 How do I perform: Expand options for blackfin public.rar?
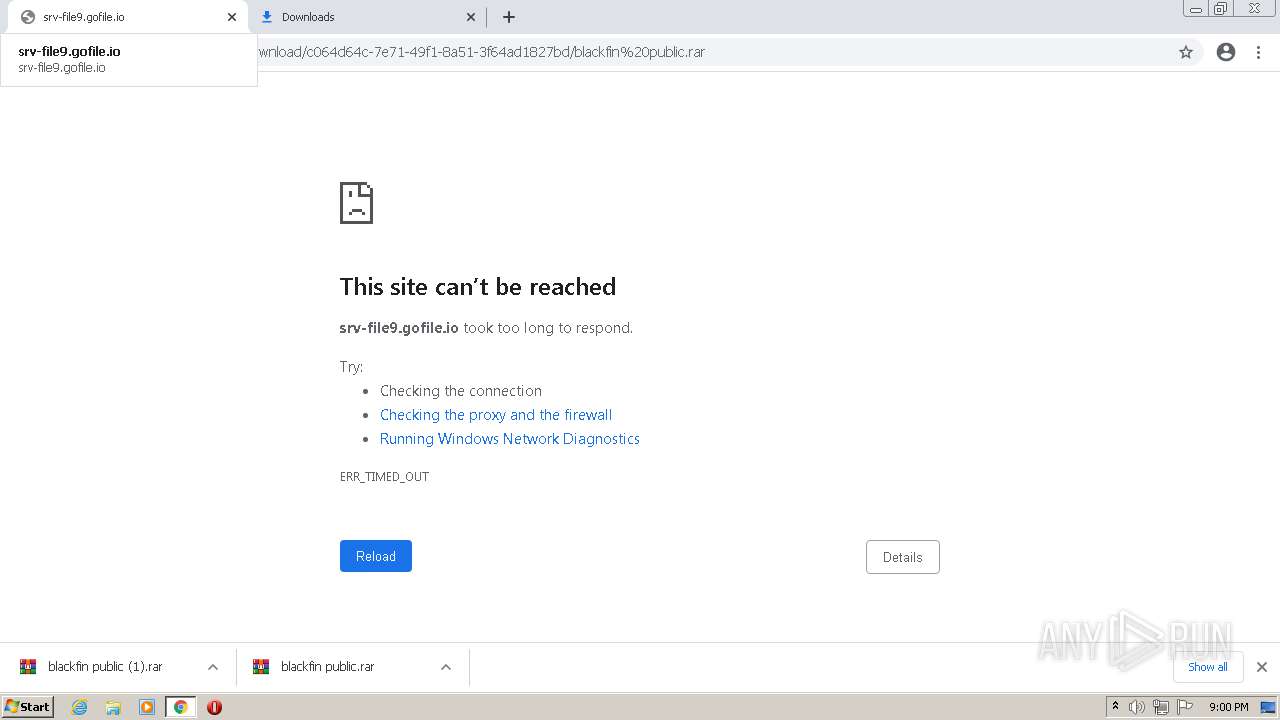coord(446,667)
